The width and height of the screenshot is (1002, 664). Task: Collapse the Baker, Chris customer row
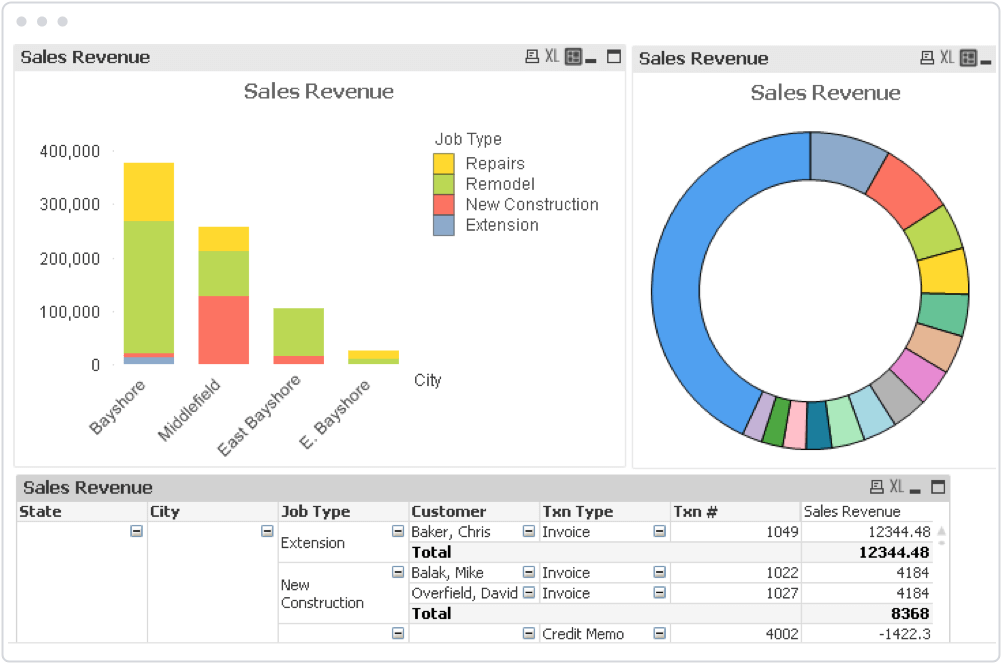coord(528,531)
